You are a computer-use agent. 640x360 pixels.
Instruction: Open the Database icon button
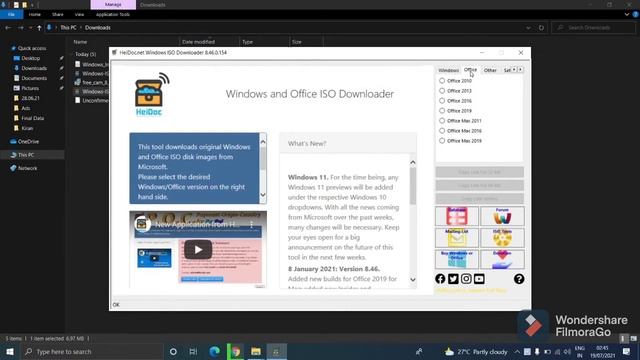457,216
